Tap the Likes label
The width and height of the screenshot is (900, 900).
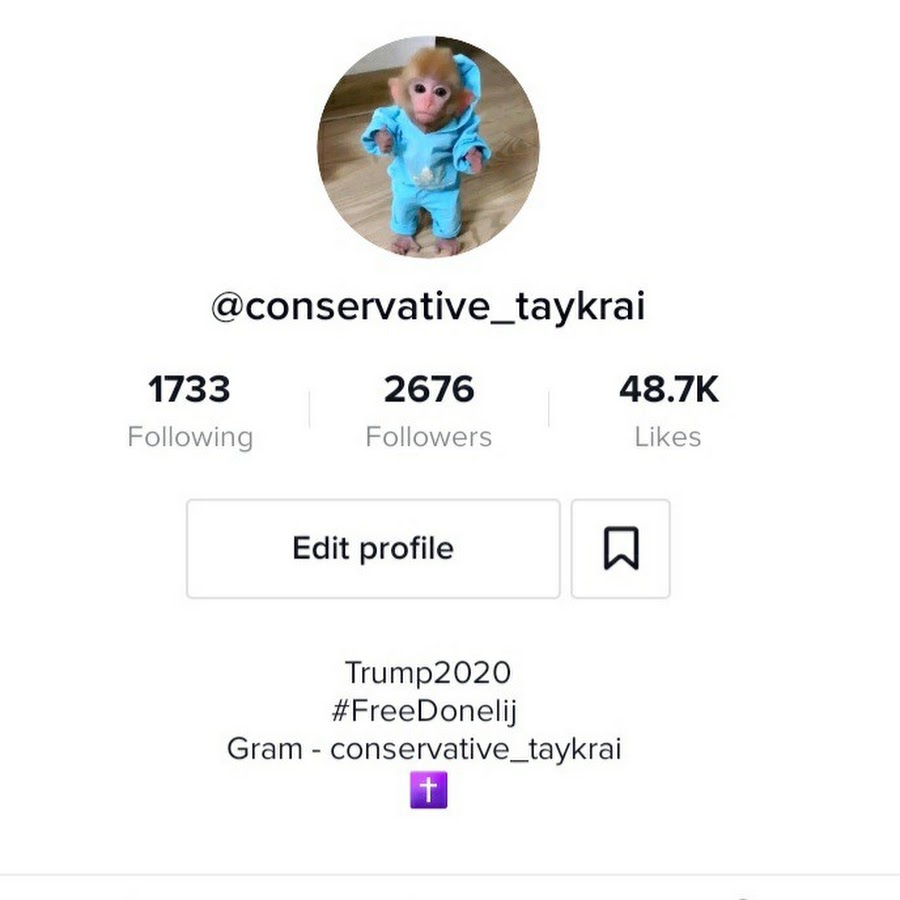tap(668, 437)
